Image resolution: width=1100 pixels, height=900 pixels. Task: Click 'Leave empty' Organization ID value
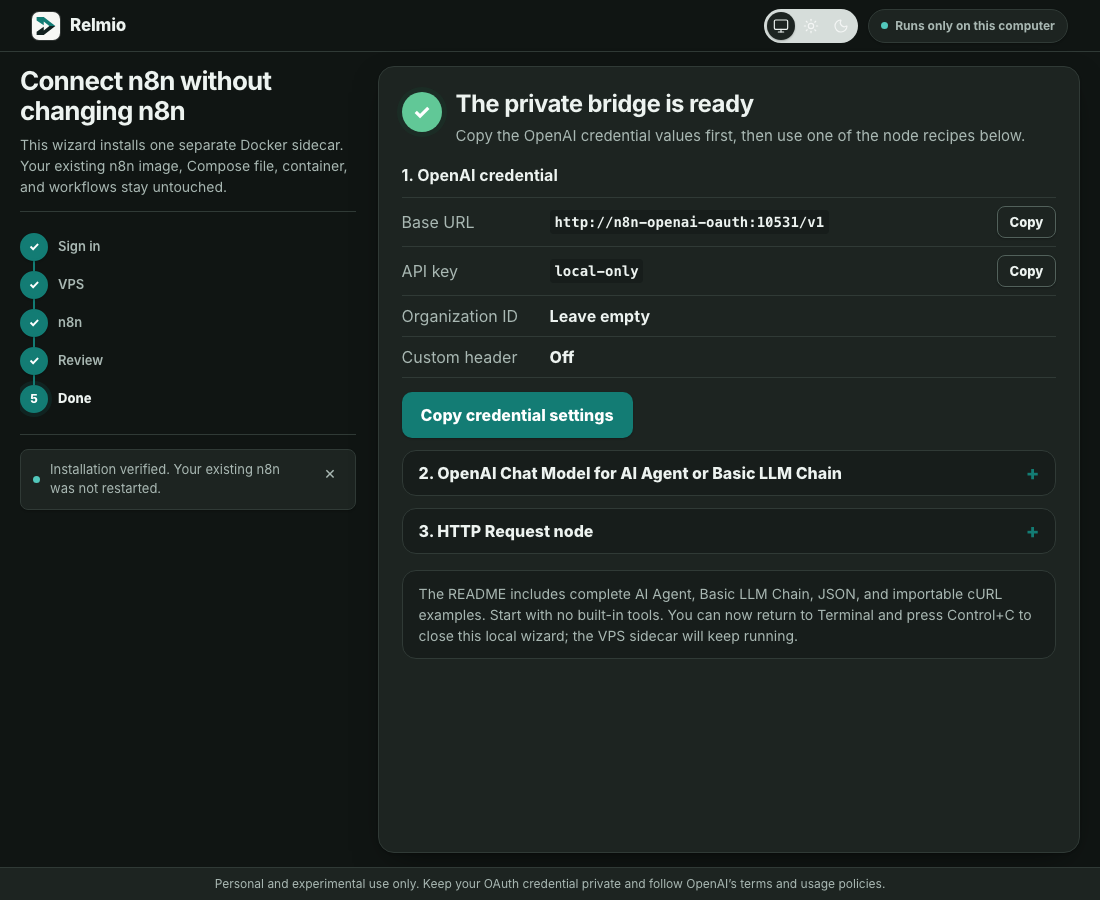point(599,316)
